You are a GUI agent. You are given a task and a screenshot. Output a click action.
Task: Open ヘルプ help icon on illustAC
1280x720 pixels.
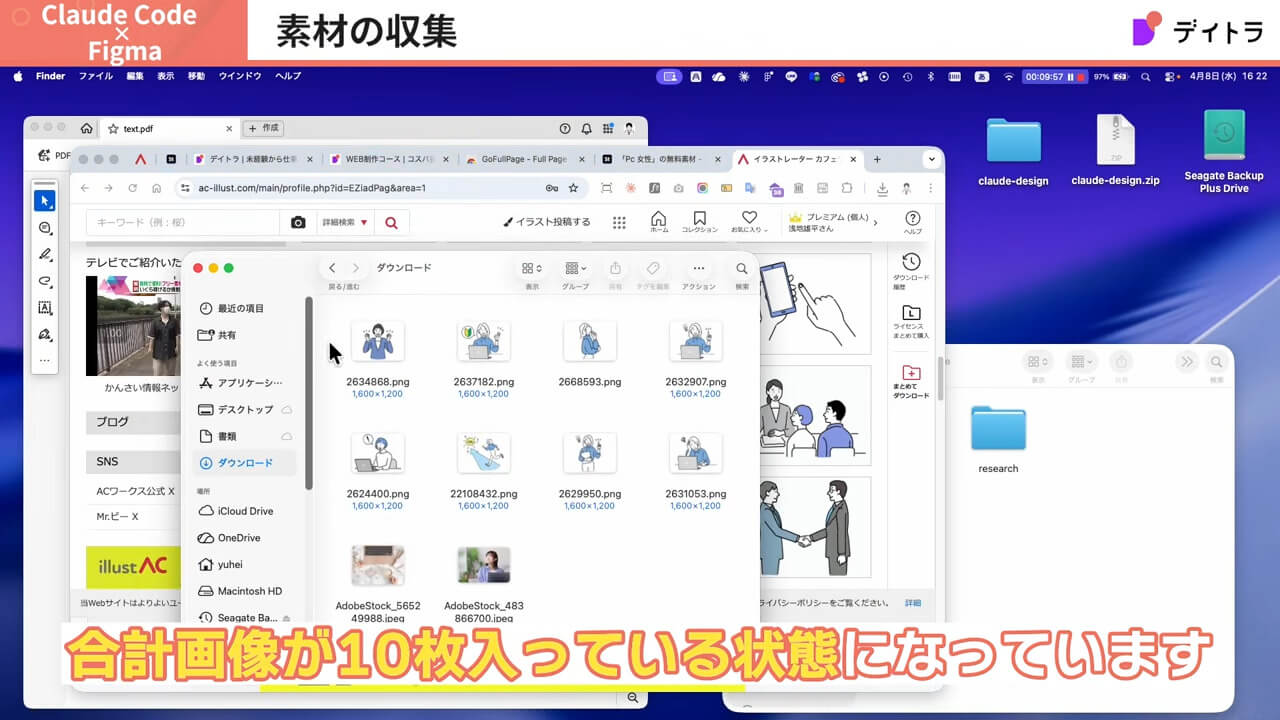click(x=913, y=222)
